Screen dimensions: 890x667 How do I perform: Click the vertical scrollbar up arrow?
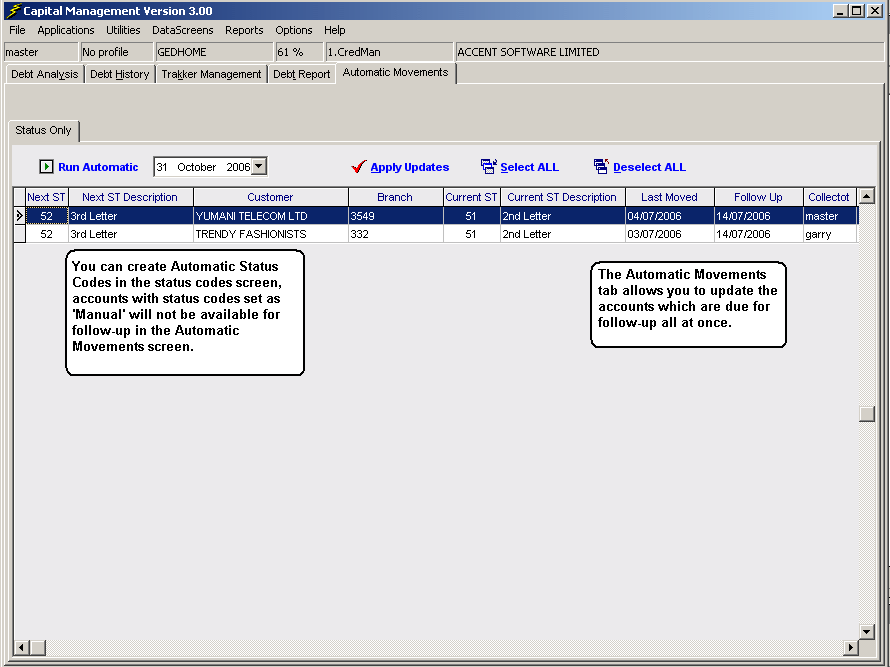click(x=867, y=196)
